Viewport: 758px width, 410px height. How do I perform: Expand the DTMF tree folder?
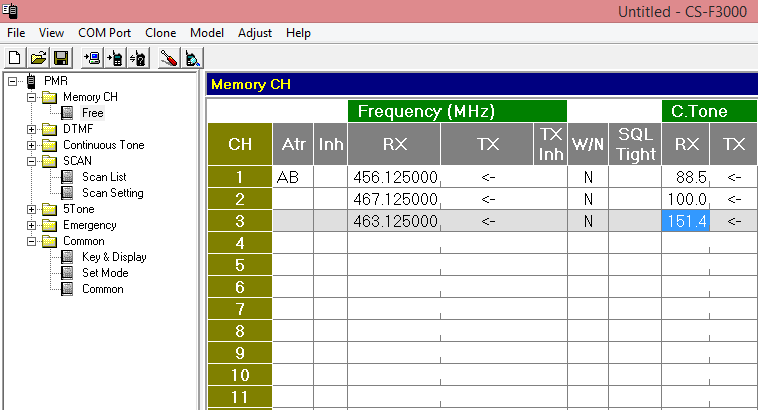[x=31, y=129]
